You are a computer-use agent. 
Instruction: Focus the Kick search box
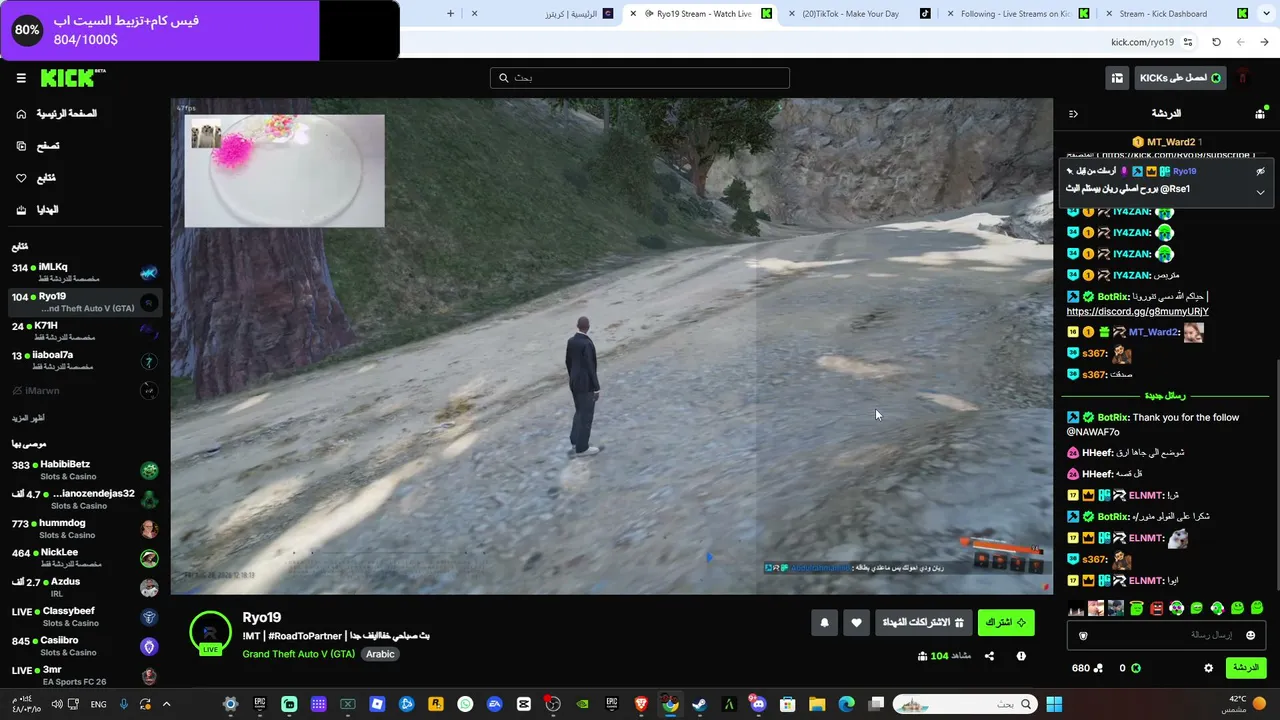click(x=640, y=78)
